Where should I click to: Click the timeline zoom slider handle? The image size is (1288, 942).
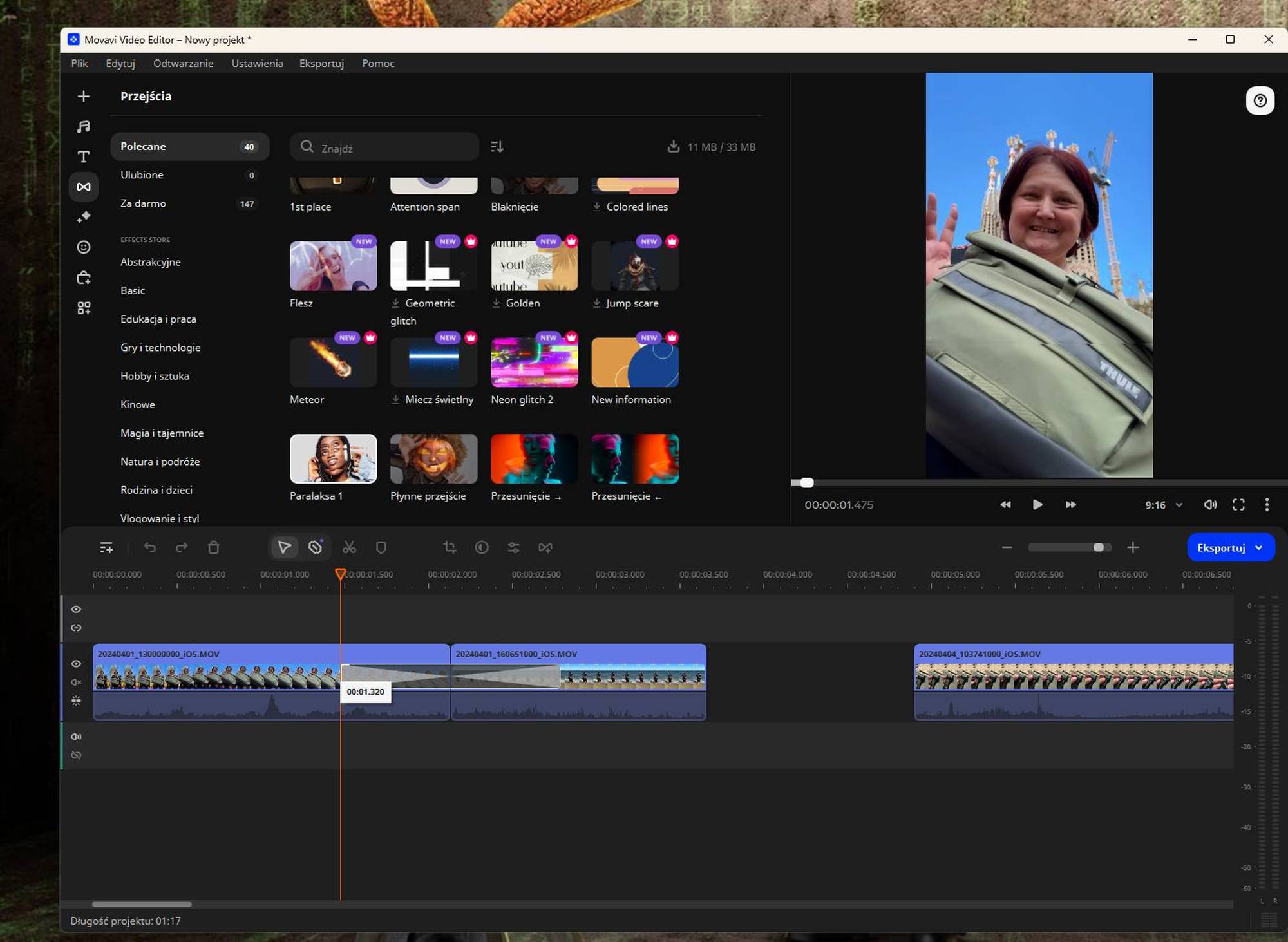click(1099, 547)
